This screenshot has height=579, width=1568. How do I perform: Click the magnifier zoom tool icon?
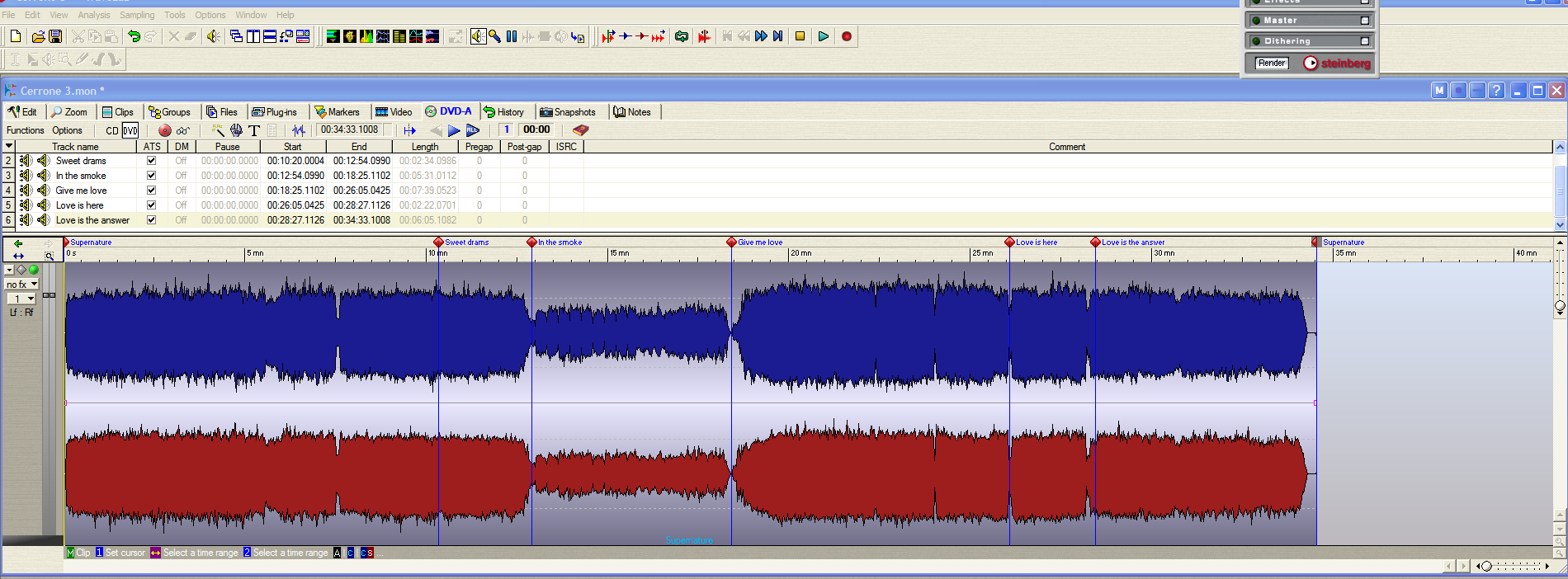coord(494,36)
